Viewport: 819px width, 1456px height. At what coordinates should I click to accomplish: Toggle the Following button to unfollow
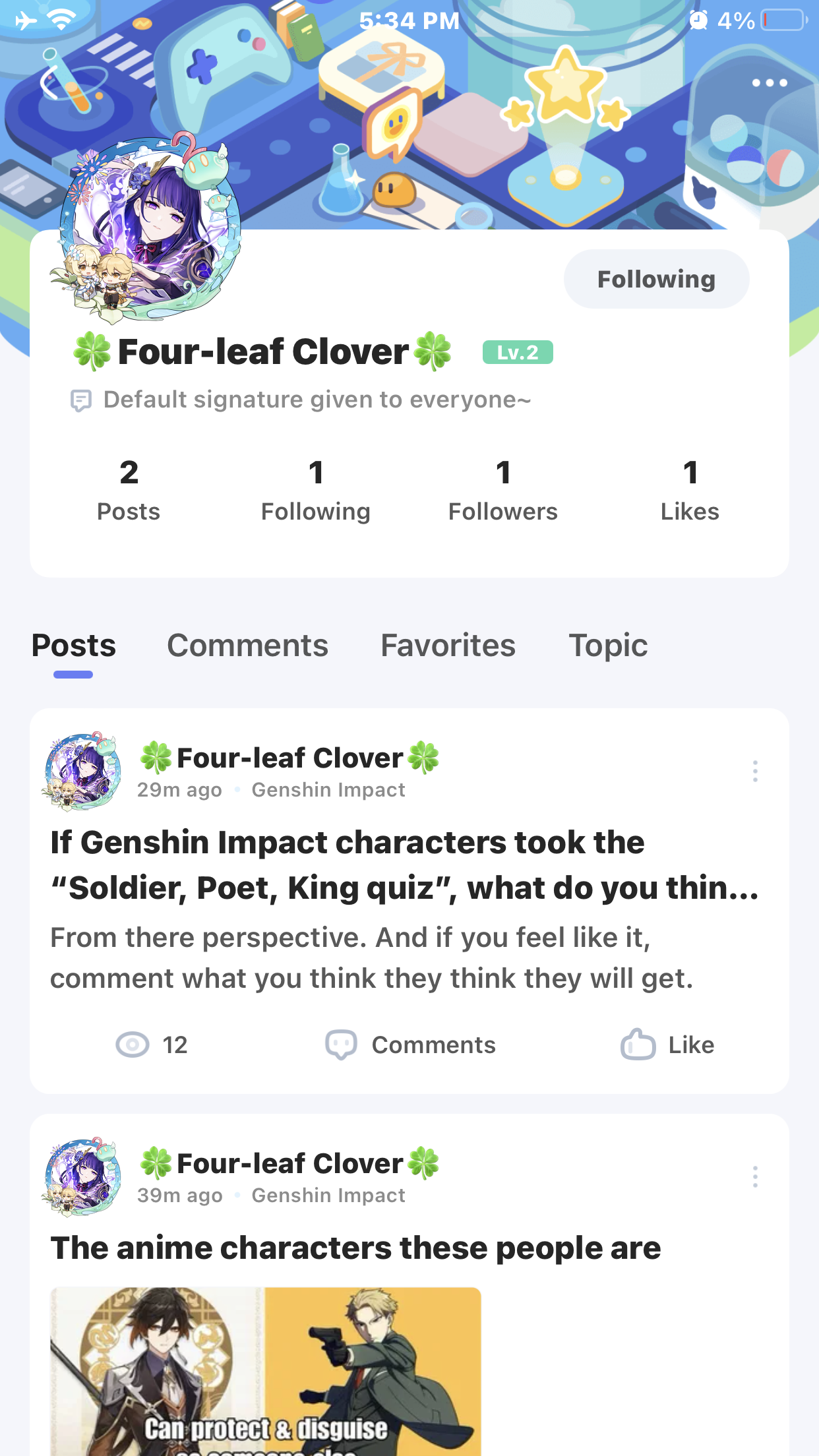(x=656, y=279)
